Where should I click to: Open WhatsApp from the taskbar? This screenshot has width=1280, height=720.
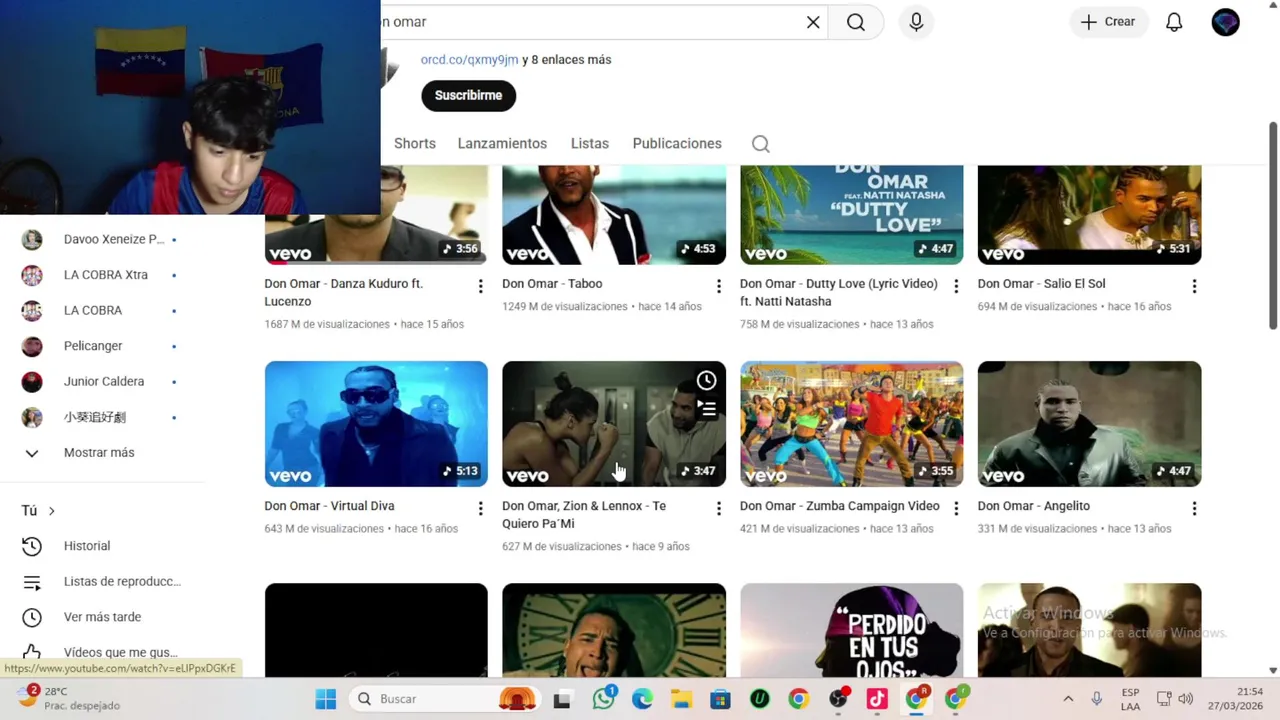[x=603, y=699]
